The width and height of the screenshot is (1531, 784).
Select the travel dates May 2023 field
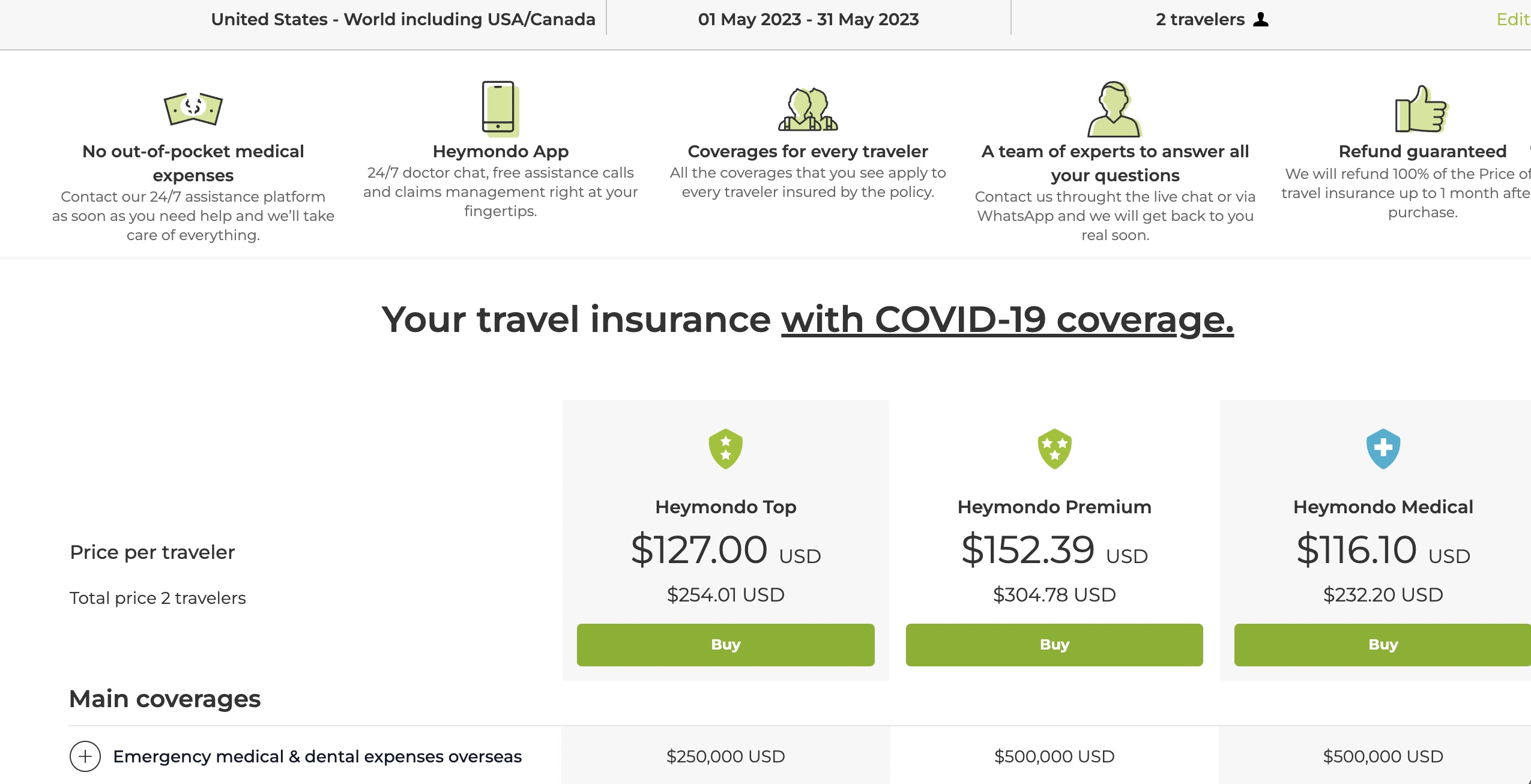[x=808, y=19]
